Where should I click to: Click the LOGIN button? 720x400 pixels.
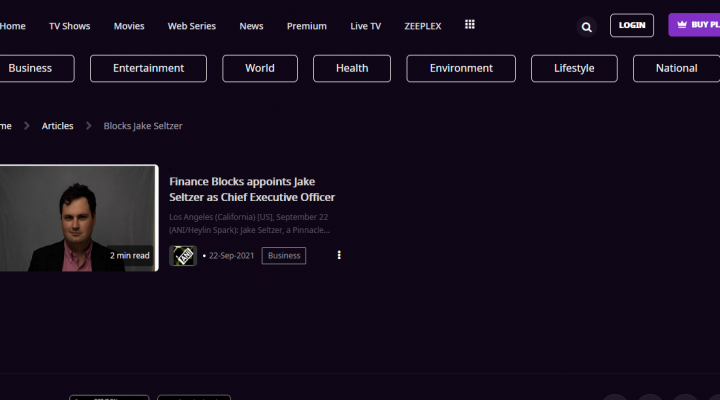pos(632,25)
